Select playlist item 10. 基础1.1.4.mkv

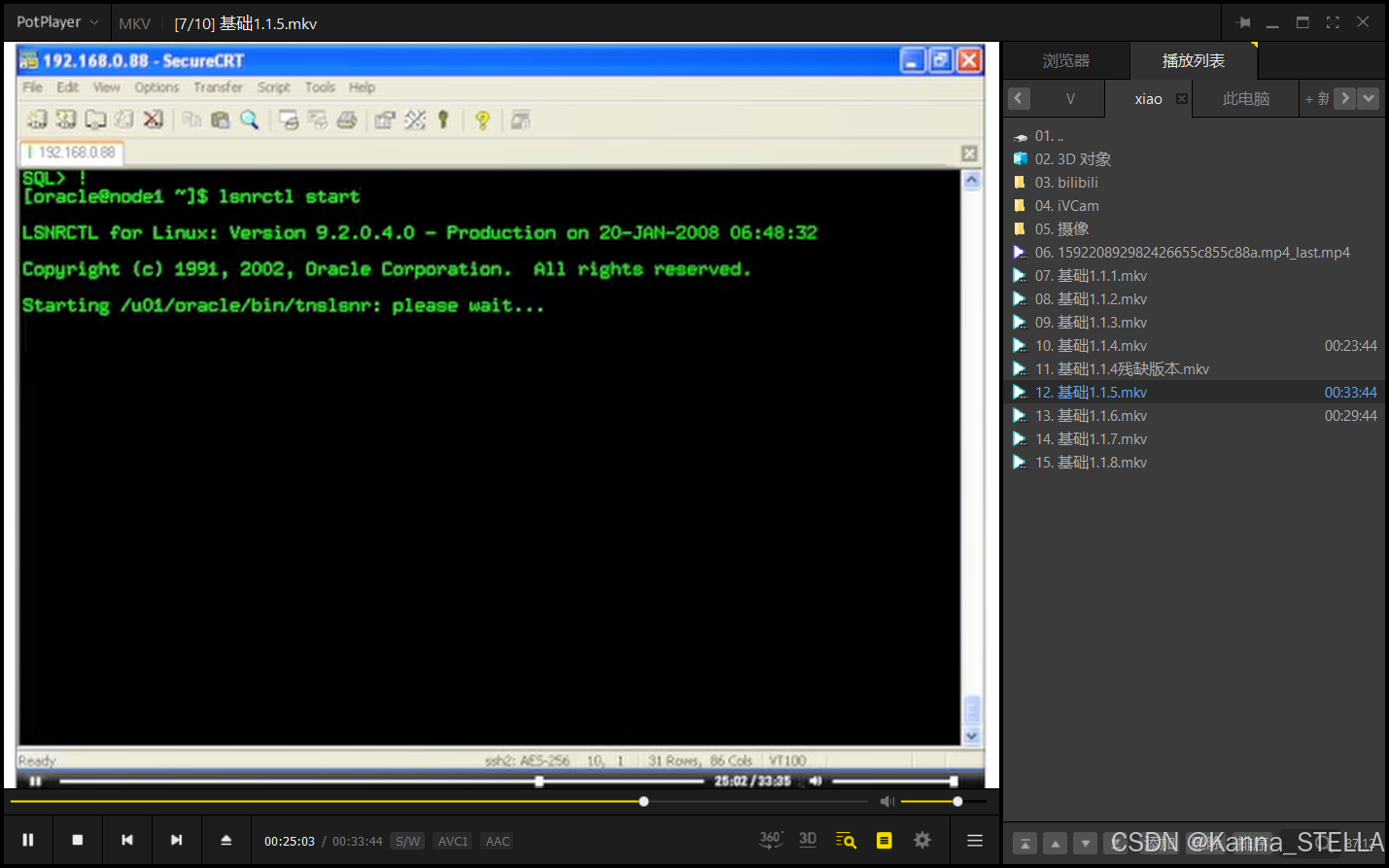point(1195,346)
